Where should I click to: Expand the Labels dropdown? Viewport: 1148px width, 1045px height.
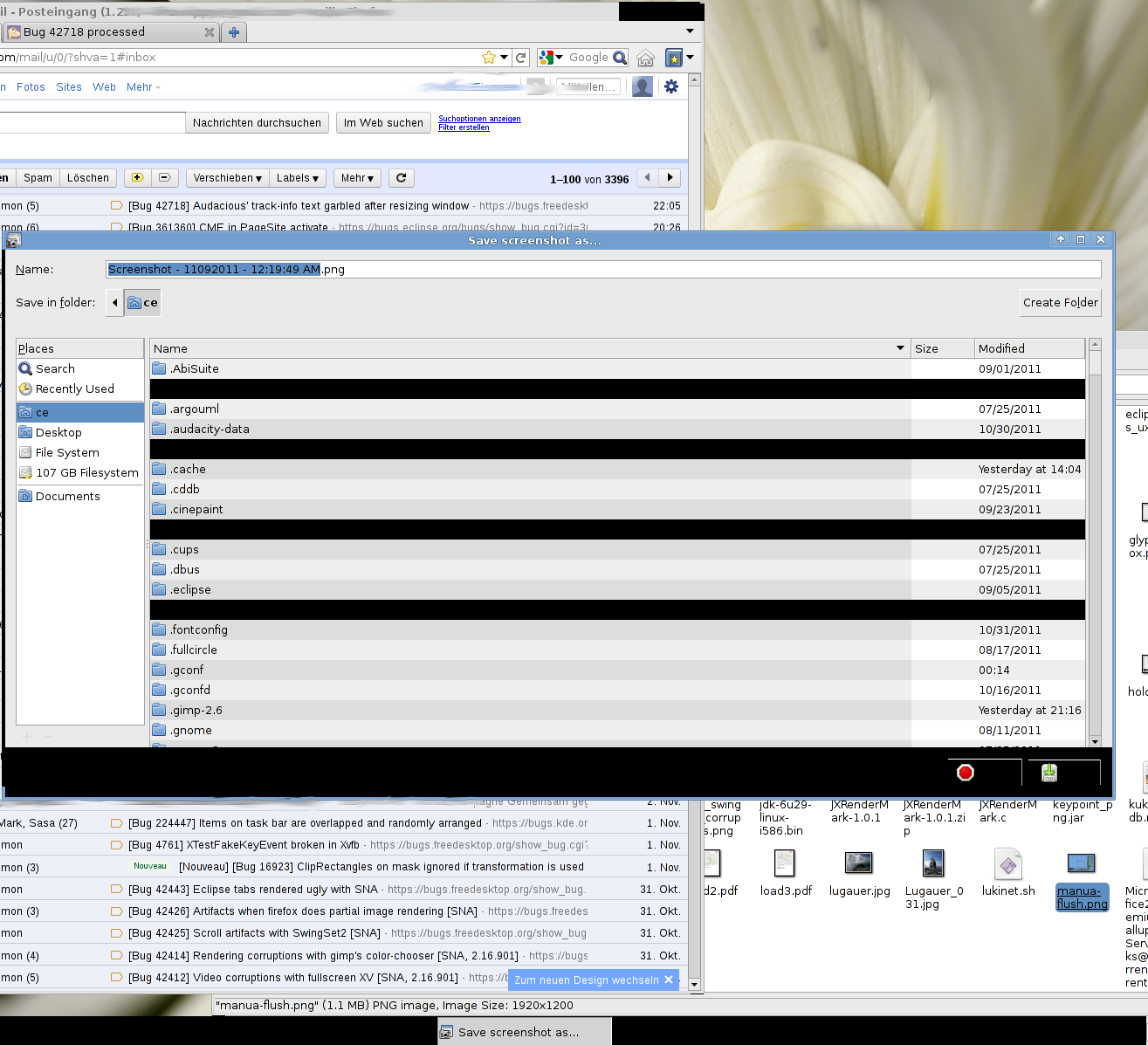(298, 178)
